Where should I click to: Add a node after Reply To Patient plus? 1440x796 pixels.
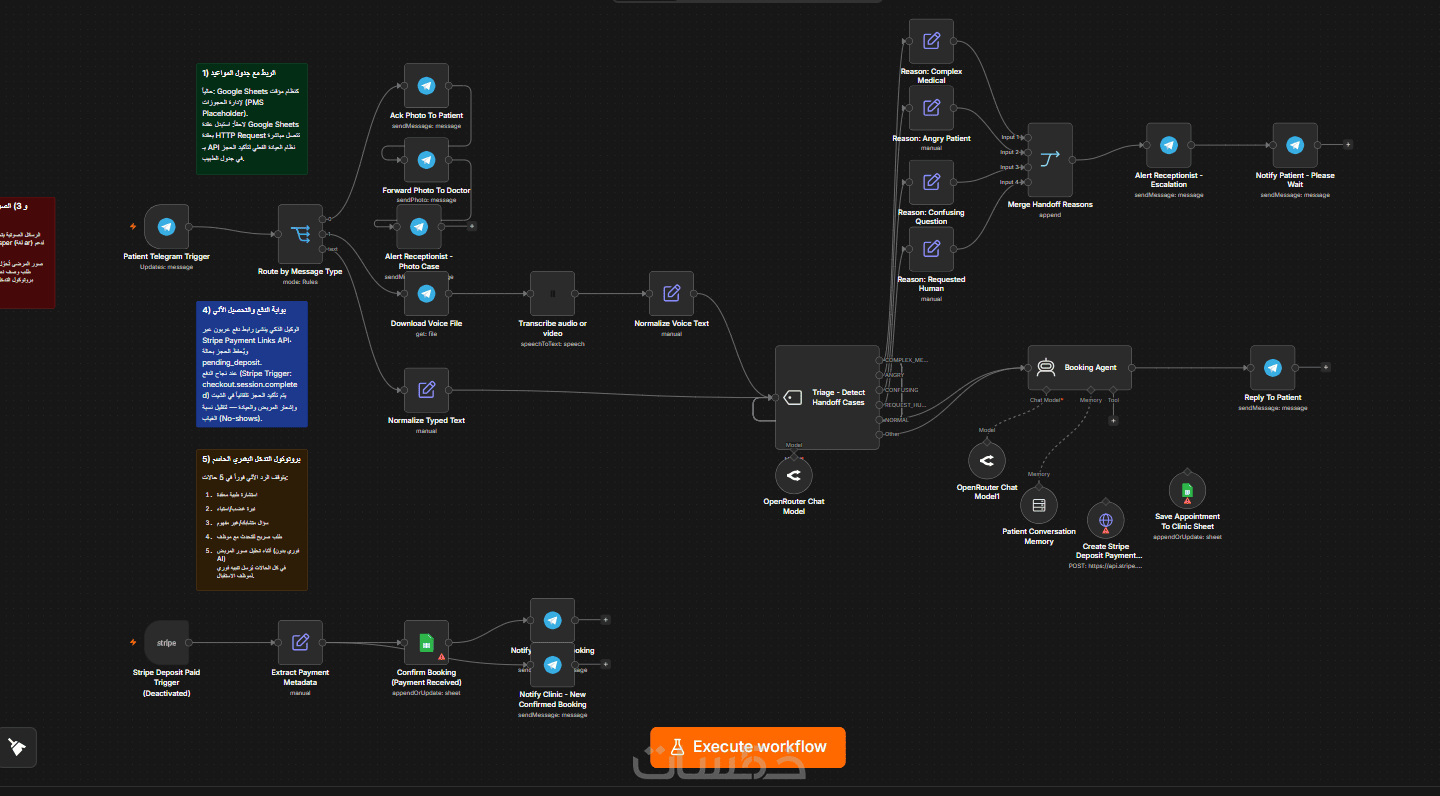pos(1326,367)
